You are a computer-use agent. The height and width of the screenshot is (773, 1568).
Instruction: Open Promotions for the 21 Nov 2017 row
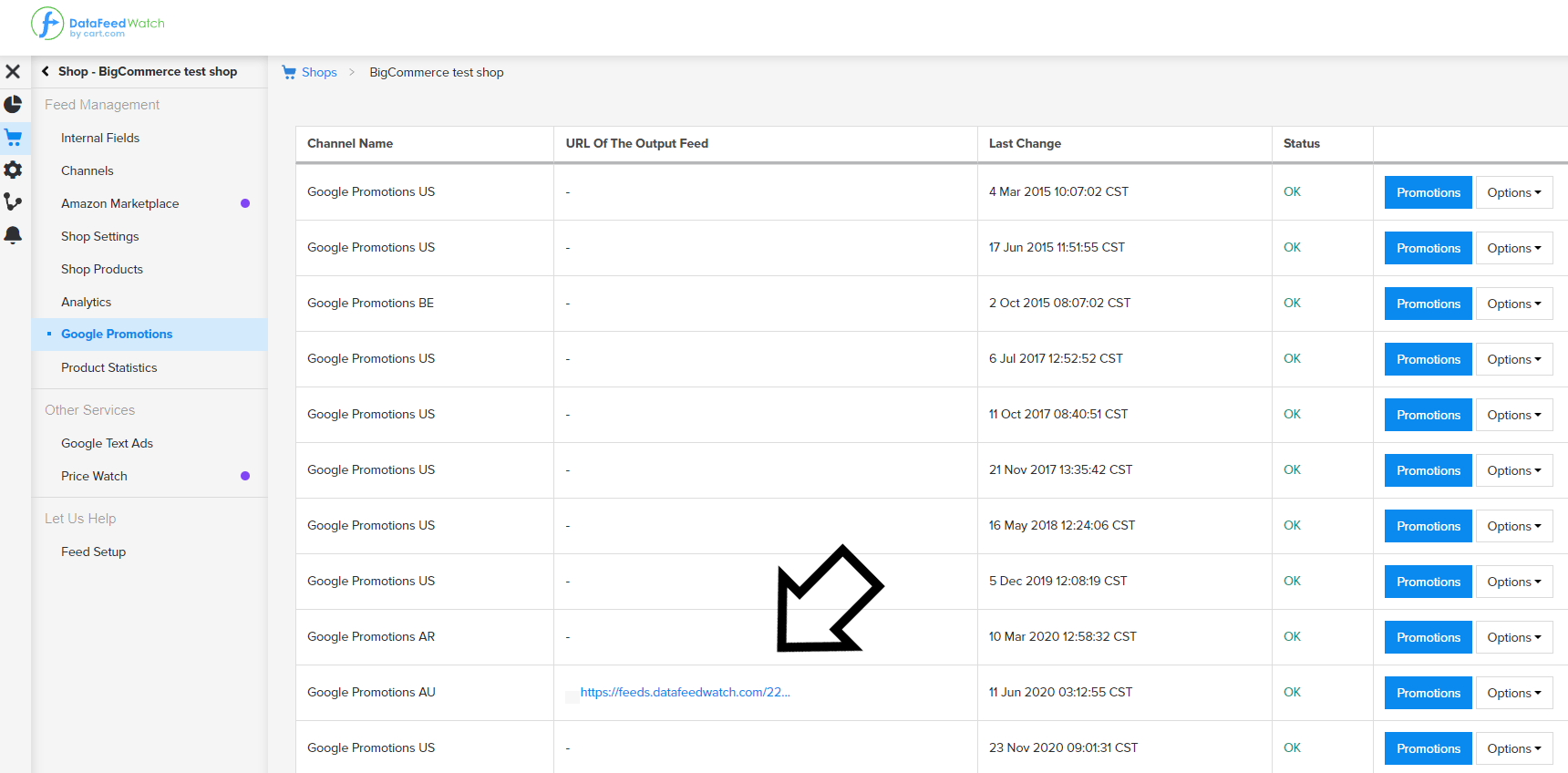click(x=1429, y=470)
